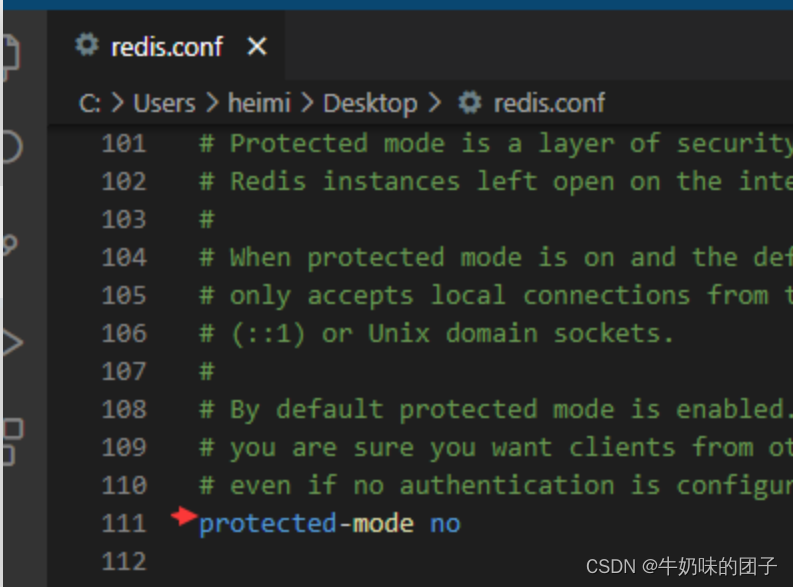Open the Source Control view
This screenshot has height=587, width=793.
pyautogui.click(x=10, y=245)
